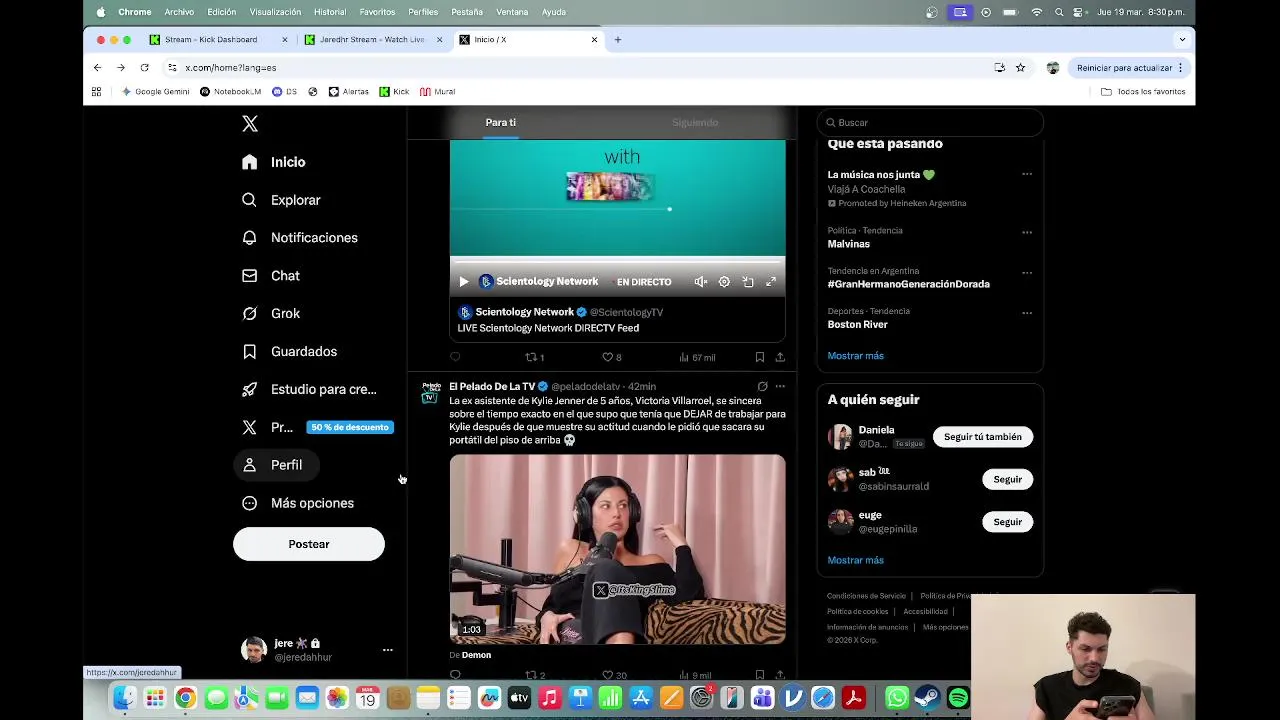This screenshot has height=720, width=1280.
Task: Click the Buscar search field
Action: point(930,122)
